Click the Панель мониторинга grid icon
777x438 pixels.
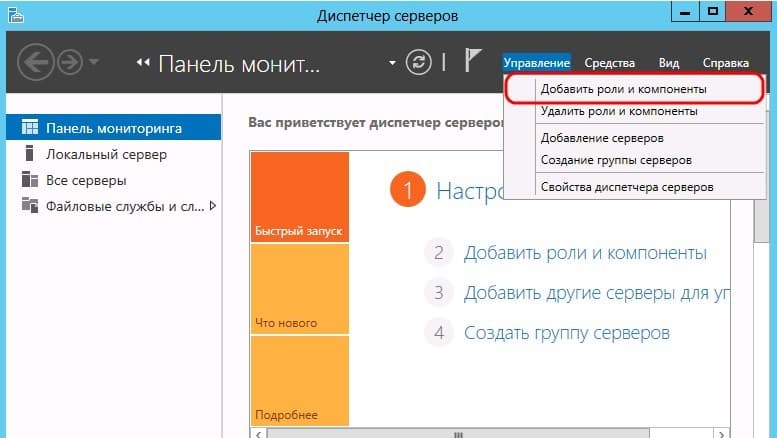click(x=30, y=127)
